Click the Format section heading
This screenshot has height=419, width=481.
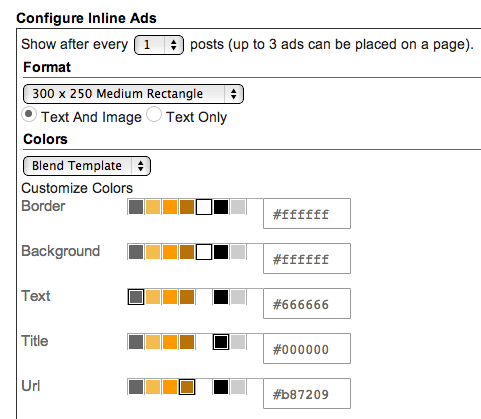47,67
